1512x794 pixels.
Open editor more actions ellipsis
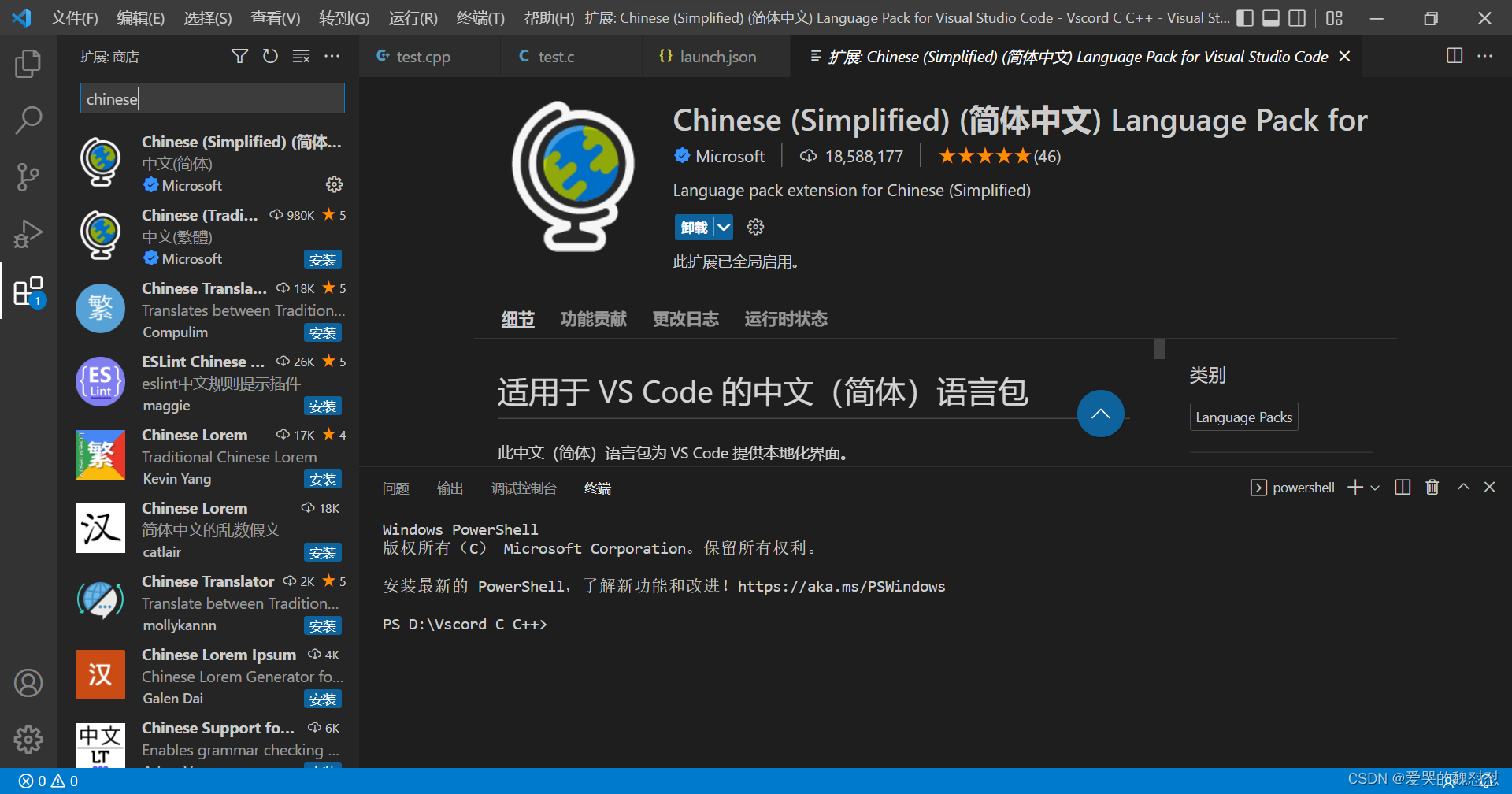pos(1484,56)
